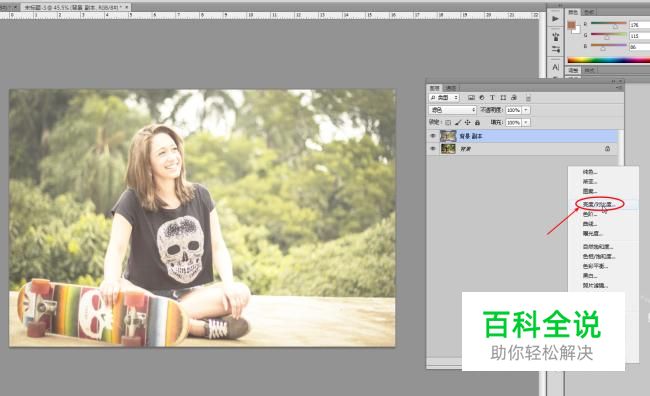Select the 背景 layer name
The width and height of the screenshot is (650, 396).
tap(465, 149)
